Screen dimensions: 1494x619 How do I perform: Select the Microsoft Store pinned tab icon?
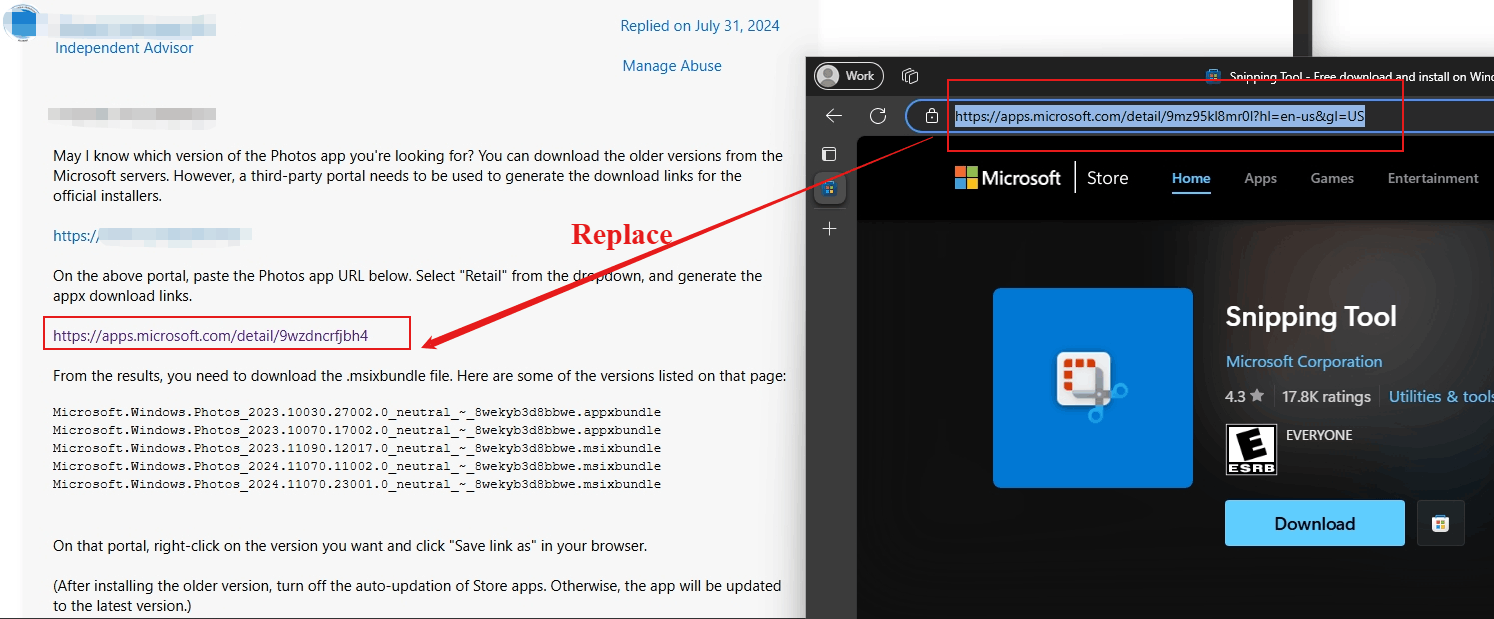tap(829, 188)
